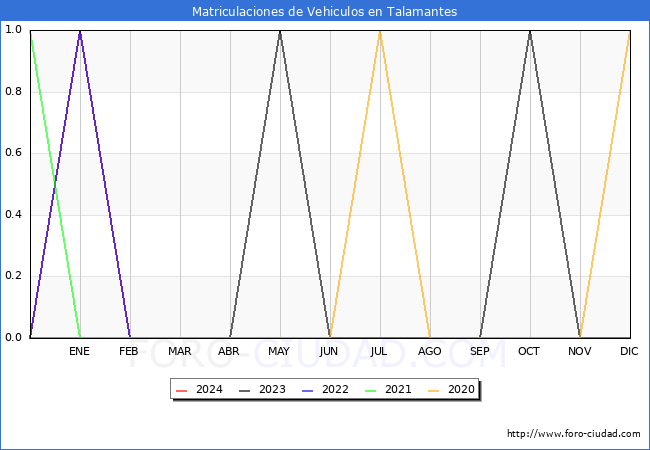
Task: Click the JUN month axis label
Action: [x=328, y=351]
